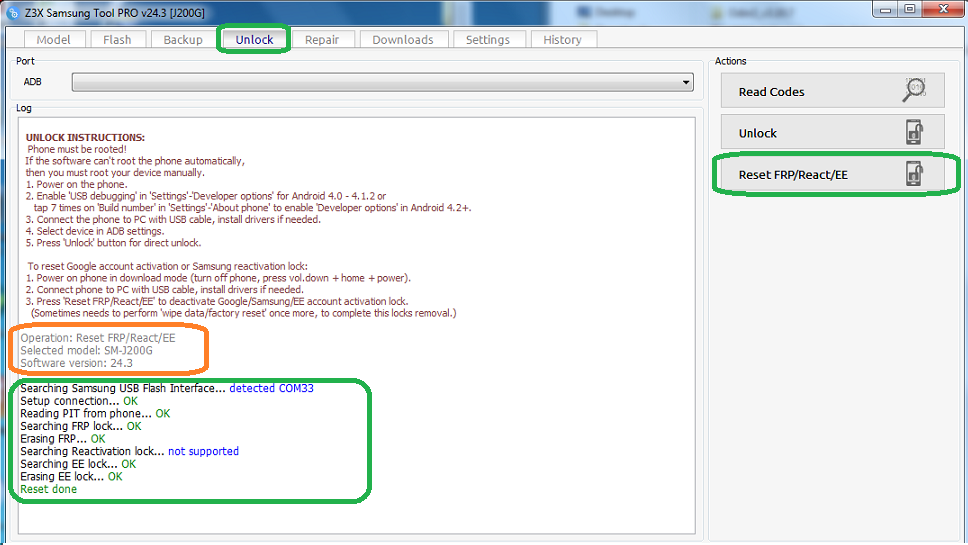Click Reset FRP/React/EE button label
Viewport: 968px width, 545px height.
(x=793, y=175)
